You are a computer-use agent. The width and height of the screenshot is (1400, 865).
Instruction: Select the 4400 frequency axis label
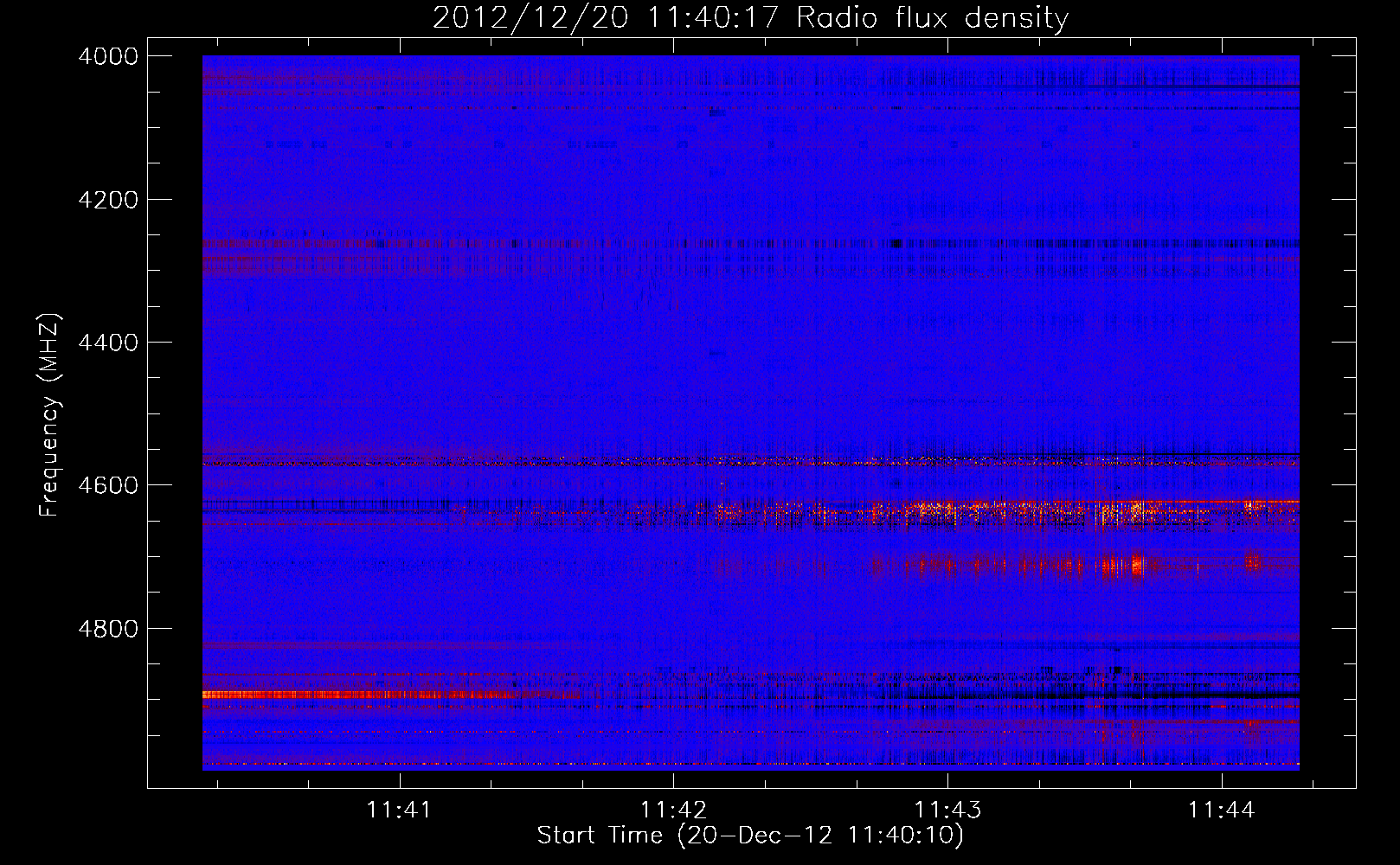[x=108, y=343]
